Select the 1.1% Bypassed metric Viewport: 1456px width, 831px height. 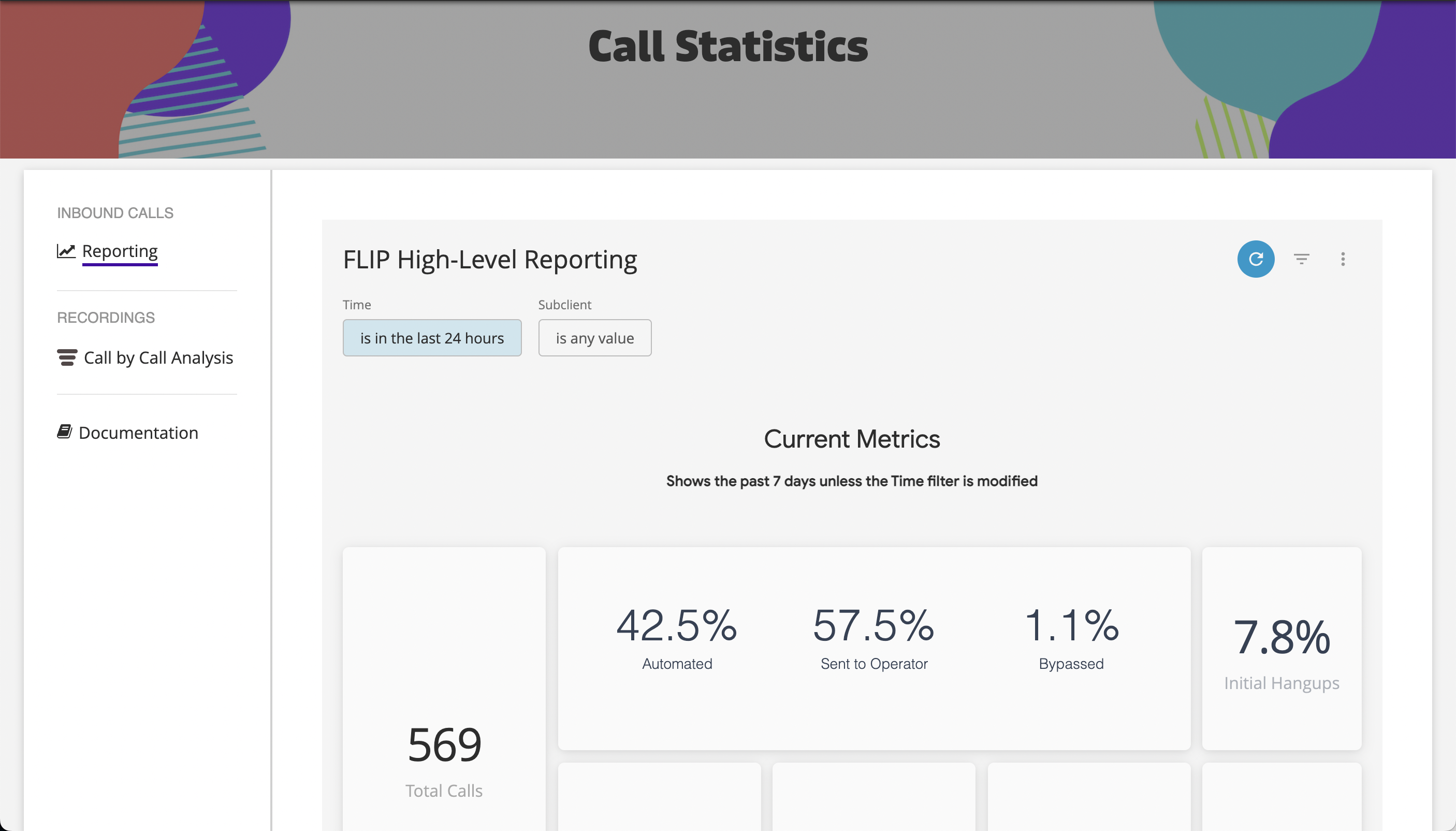point(1071,636)
